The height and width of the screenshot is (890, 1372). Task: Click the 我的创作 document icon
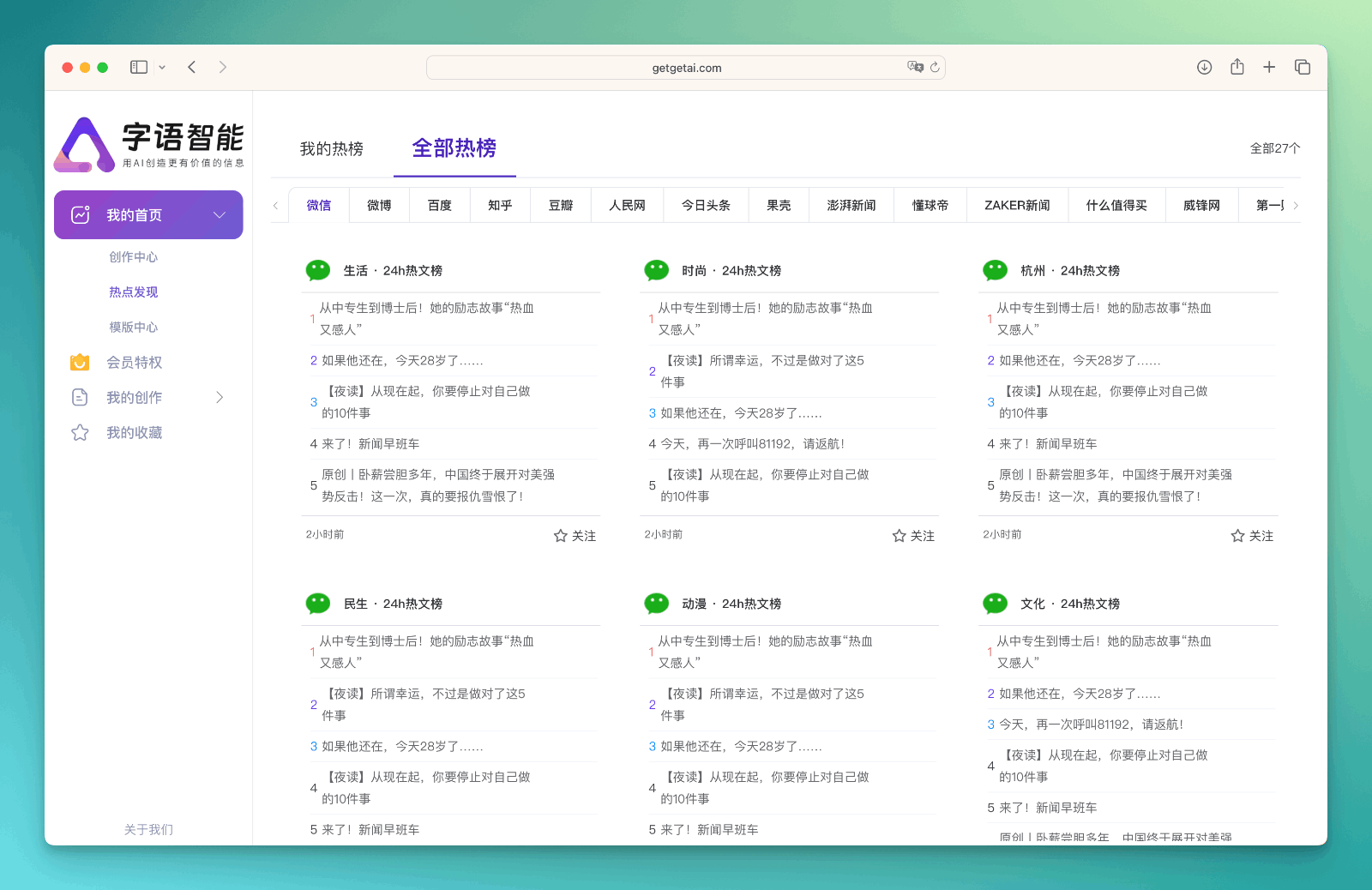pos(79,397)
